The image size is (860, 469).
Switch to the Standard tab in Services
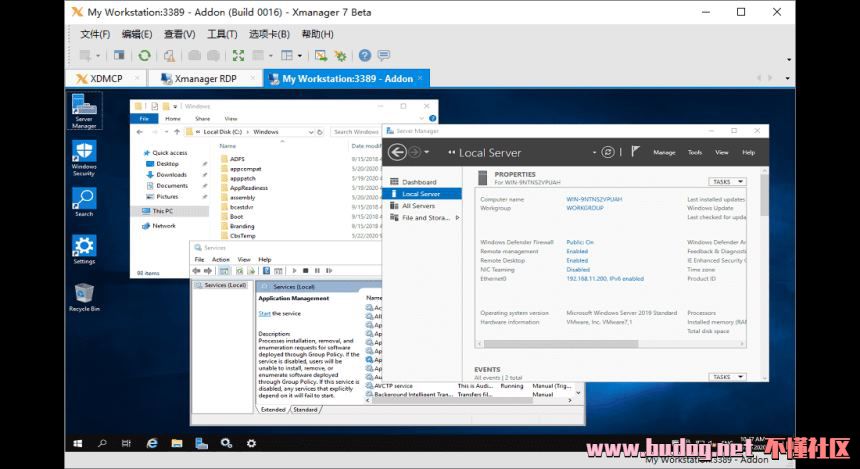click(305, 410)
